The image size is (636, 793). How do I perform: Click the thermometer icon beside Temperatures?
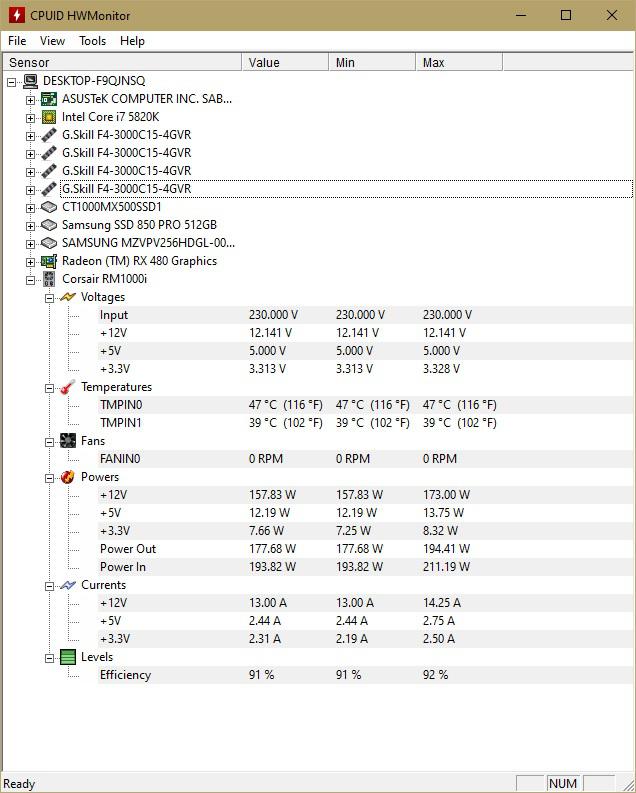(68, 387)
